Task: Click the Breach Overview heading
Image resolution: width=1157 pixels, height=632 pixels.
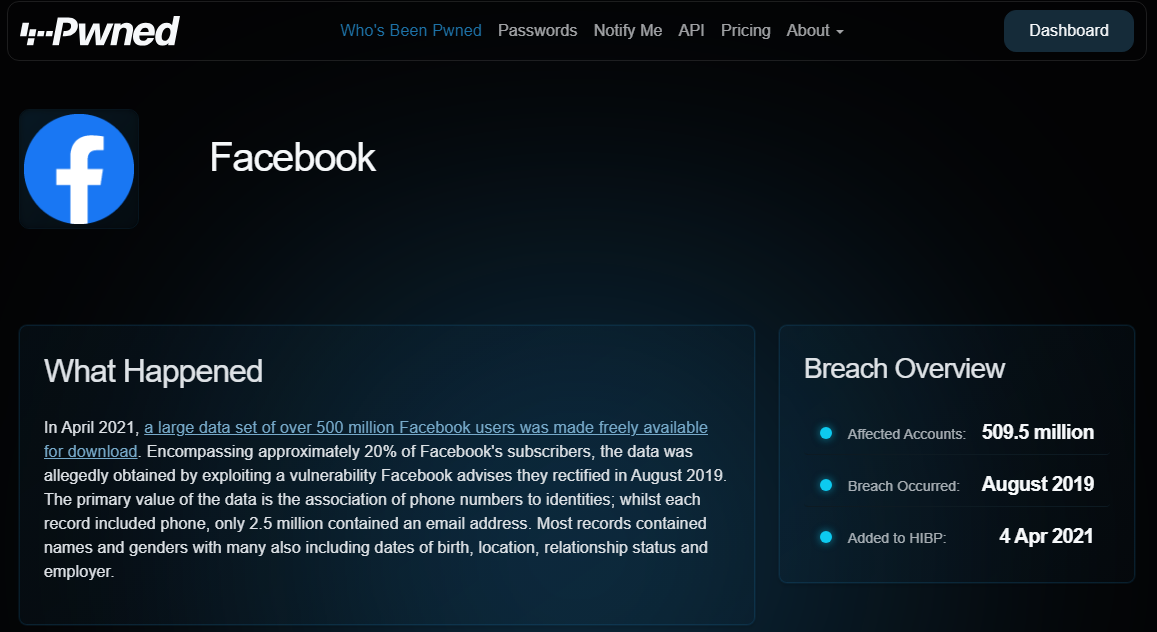Action: coord(904,369)
